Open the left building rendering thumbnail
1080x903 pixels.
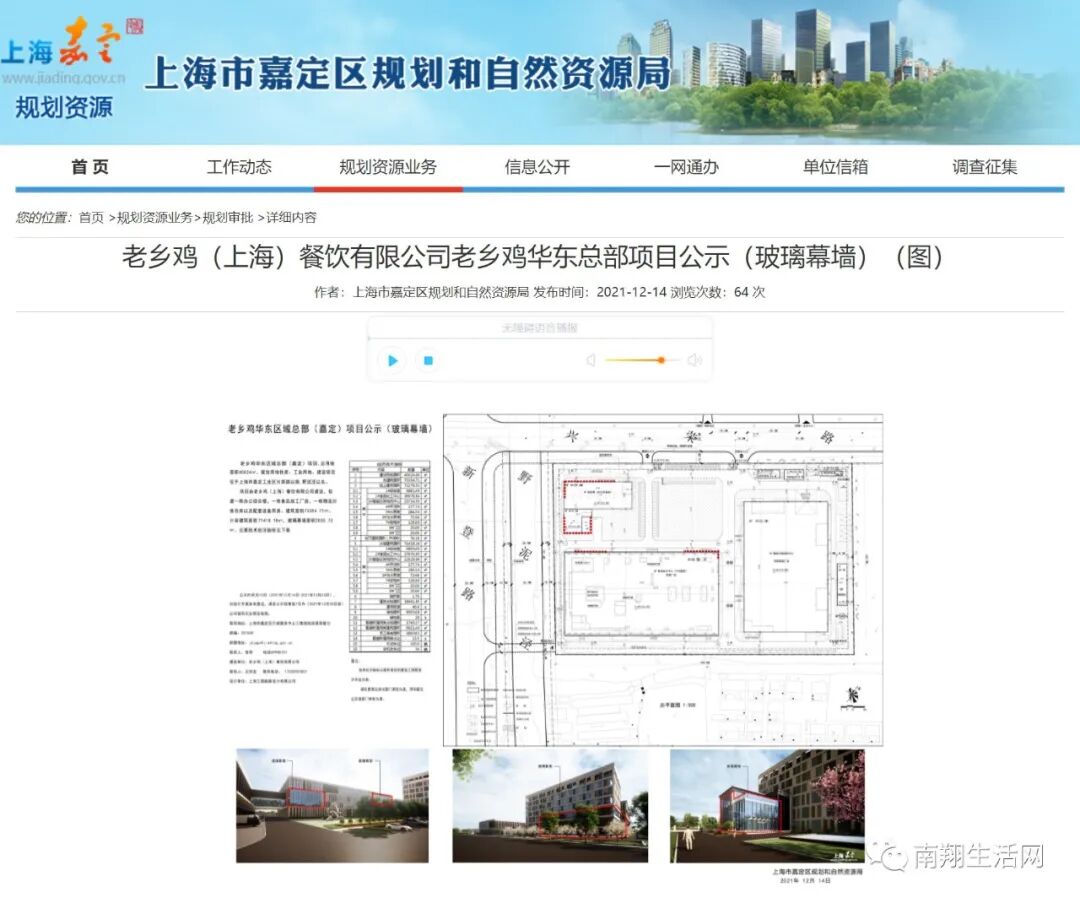(332, 806)
